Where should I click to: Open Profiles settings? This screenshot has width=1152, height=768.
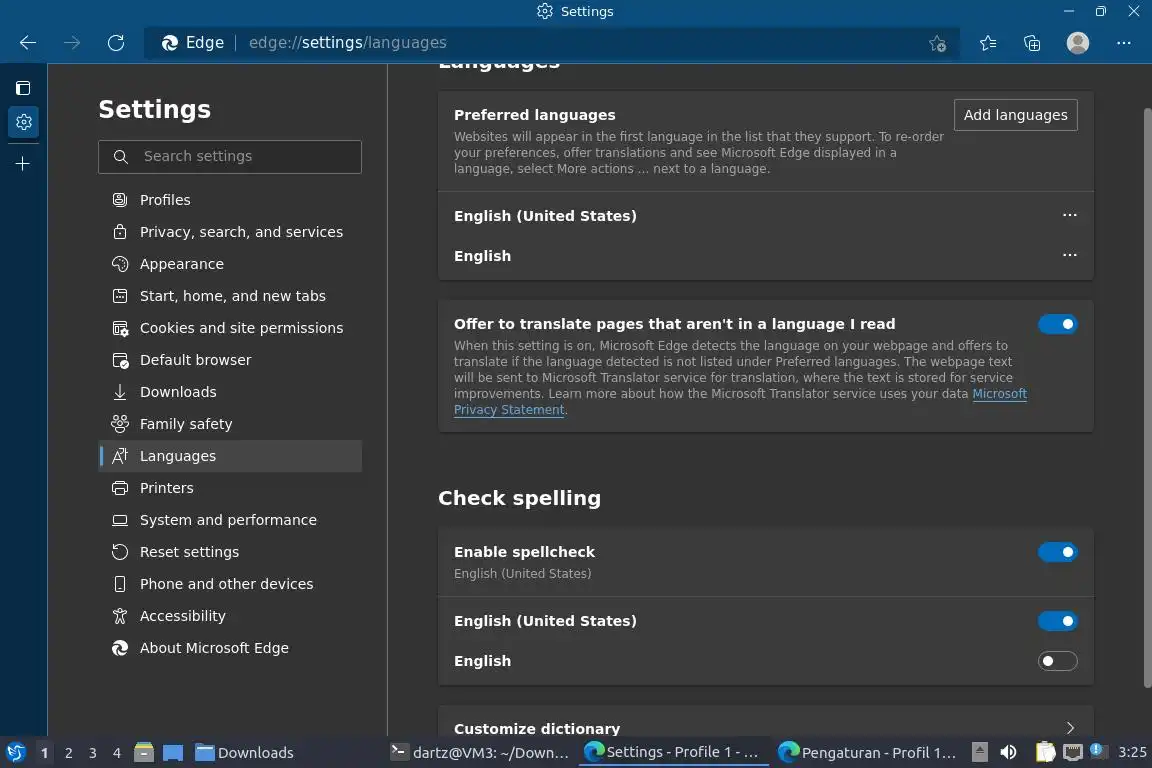[x=230, y=200]
